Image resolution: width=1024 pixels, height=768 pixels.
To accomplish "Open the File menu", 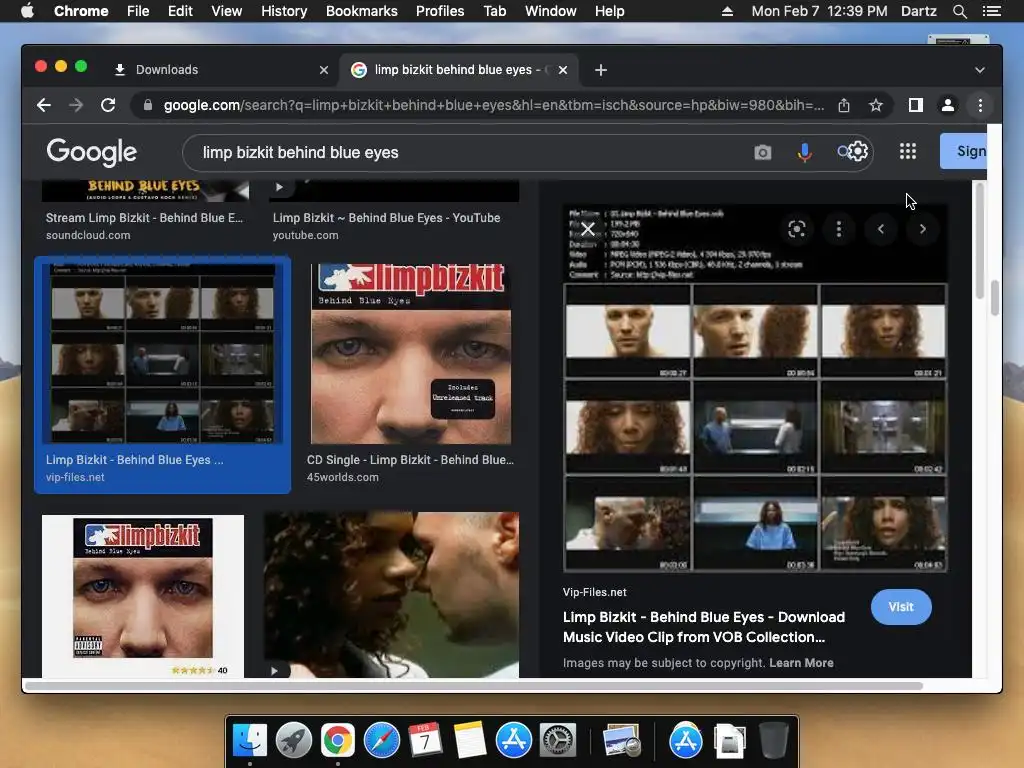I will 138,11.
